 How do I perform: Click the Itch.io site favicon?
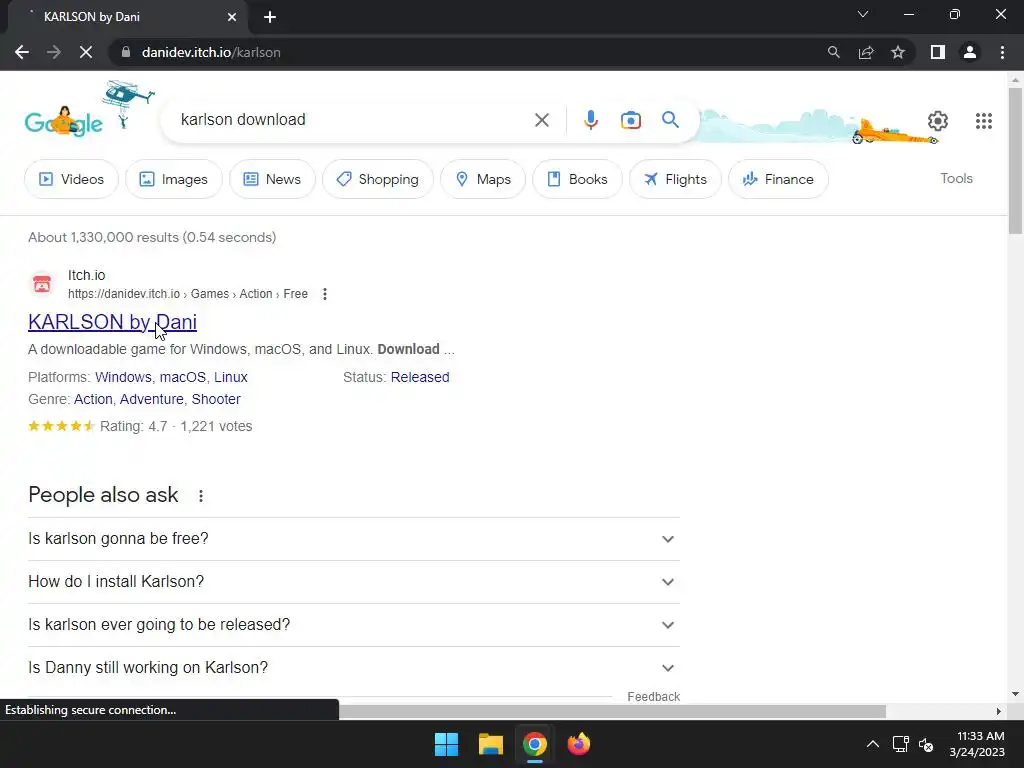pyautogui.click(x=42, y=284)
